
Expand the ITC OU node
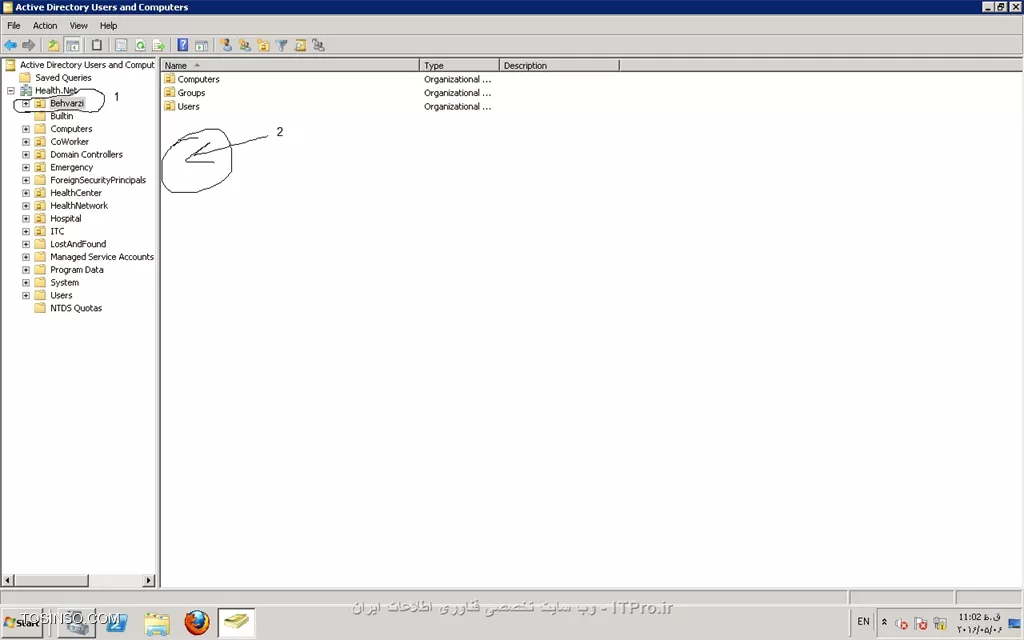point(26,231)
